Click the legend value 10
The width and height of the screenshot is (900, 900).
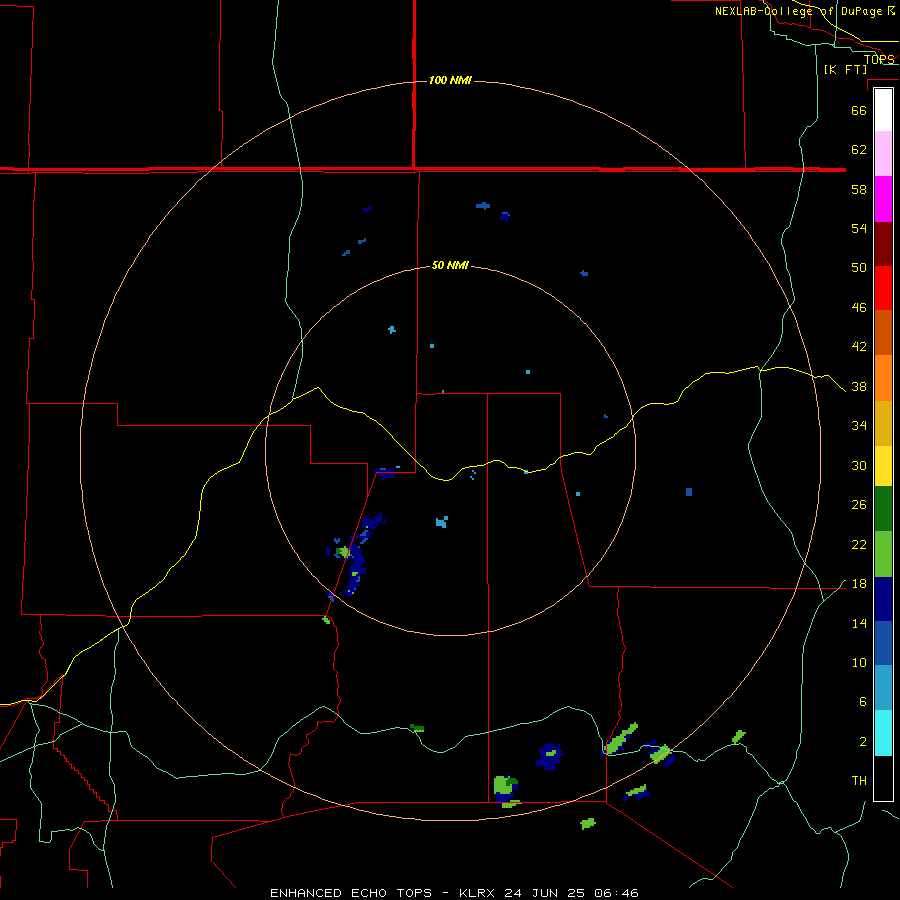pos(859,663)
